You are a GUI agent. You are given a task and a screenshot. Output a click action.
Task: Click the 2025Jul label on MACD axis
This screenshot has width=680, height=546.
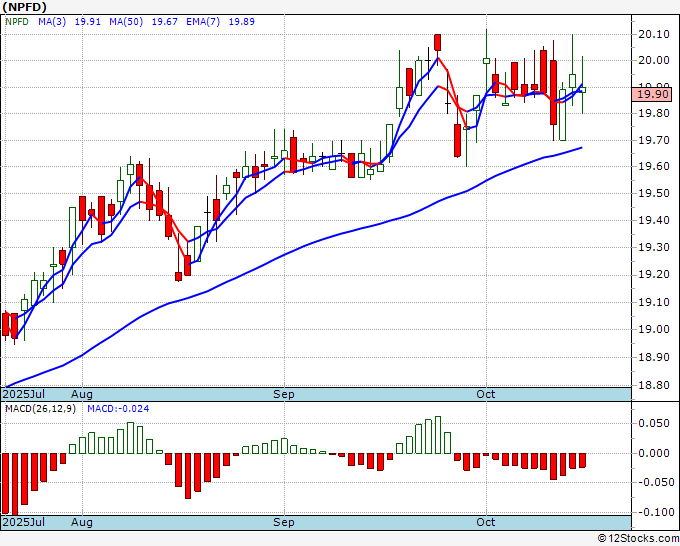click(x=23, y=522)
